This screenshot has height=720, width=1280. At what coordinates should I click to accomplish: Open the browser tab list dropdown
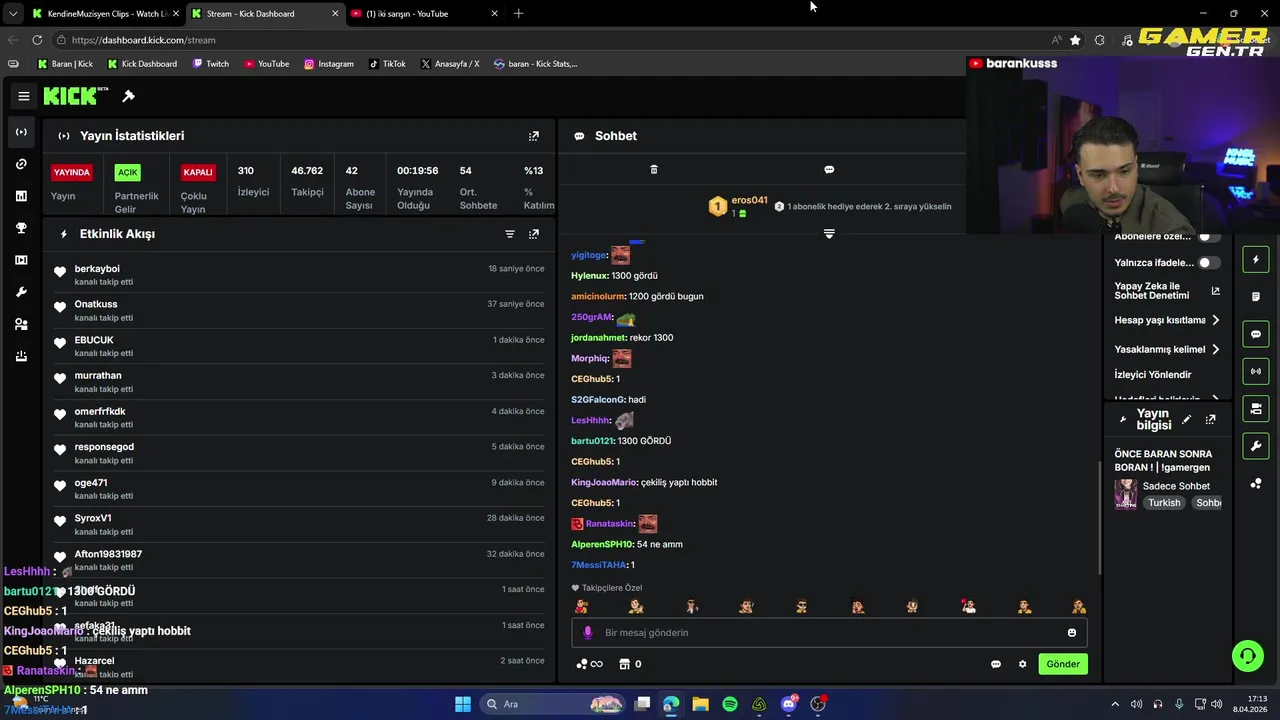(x=13, y=14)
